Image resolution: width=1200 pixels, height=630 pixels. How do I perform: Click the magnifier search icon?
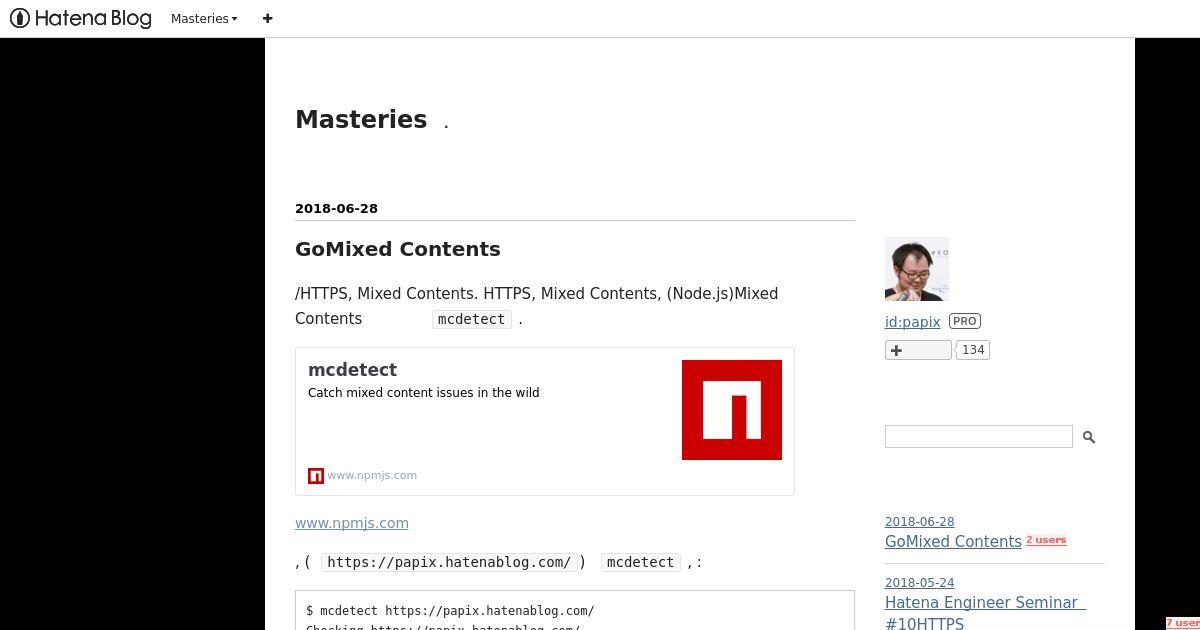pos(1089,437)
